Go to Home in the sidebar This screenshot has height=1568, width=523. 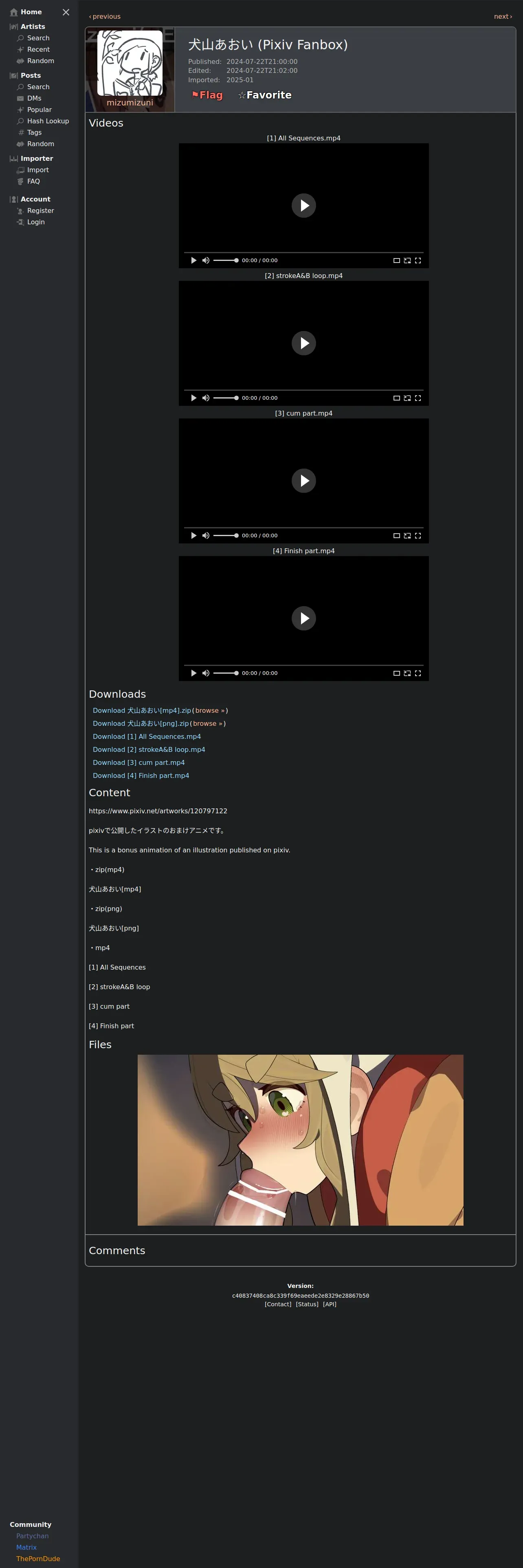[26, 12]
